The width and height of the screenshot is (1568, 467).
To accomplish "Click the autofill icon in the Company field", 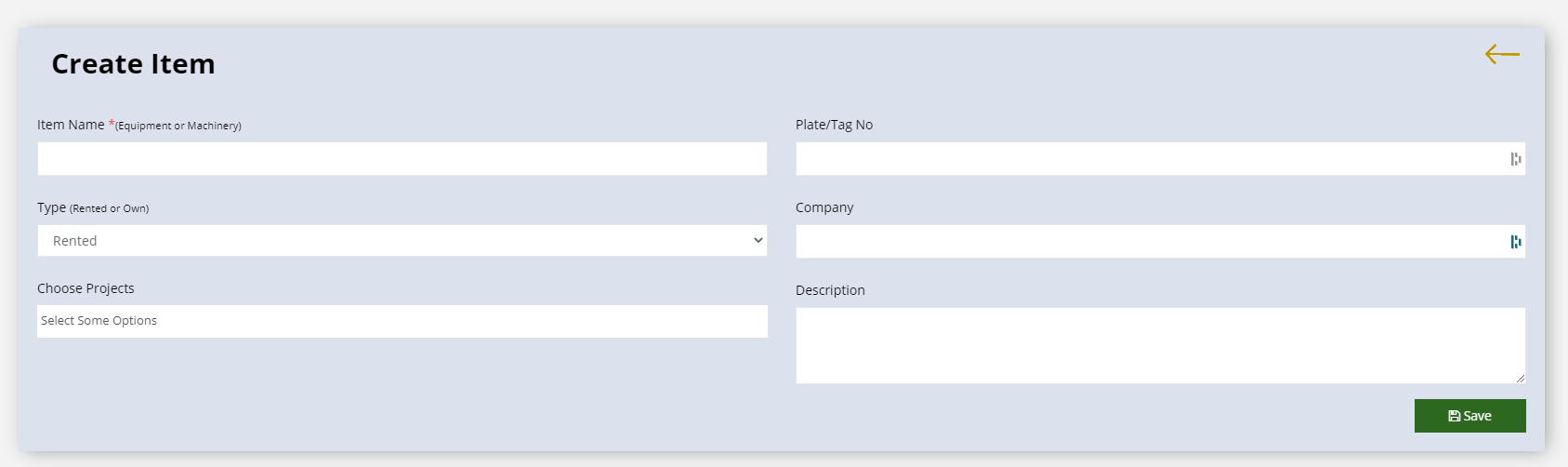I will pos(1516,242).
